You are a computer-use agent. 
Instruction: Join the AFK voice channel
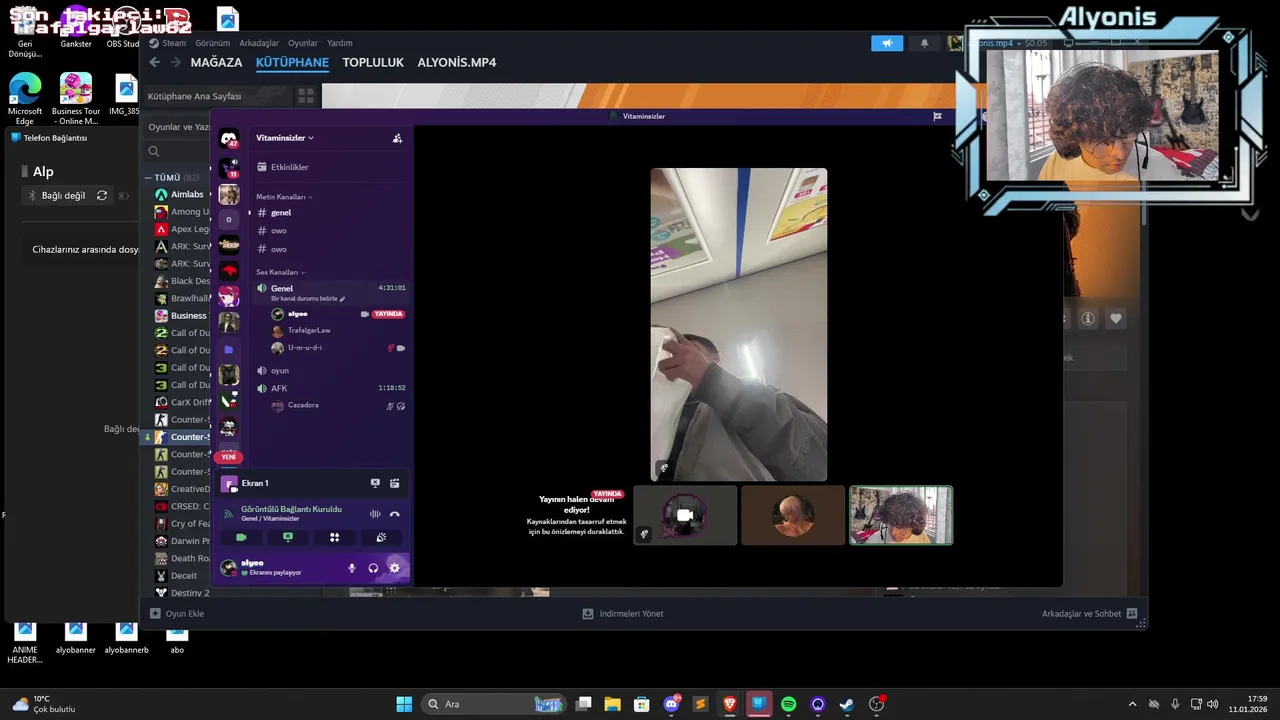[278, 388]
